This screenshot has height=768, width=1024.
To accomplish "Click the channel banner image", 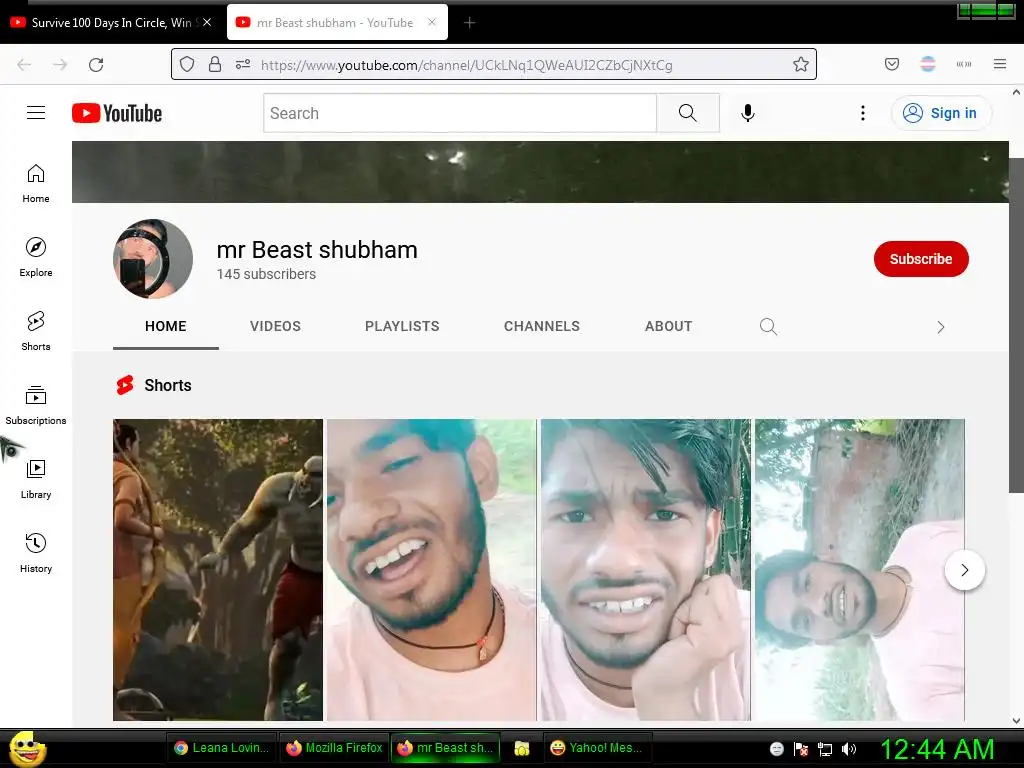I will tap(540, 172).
